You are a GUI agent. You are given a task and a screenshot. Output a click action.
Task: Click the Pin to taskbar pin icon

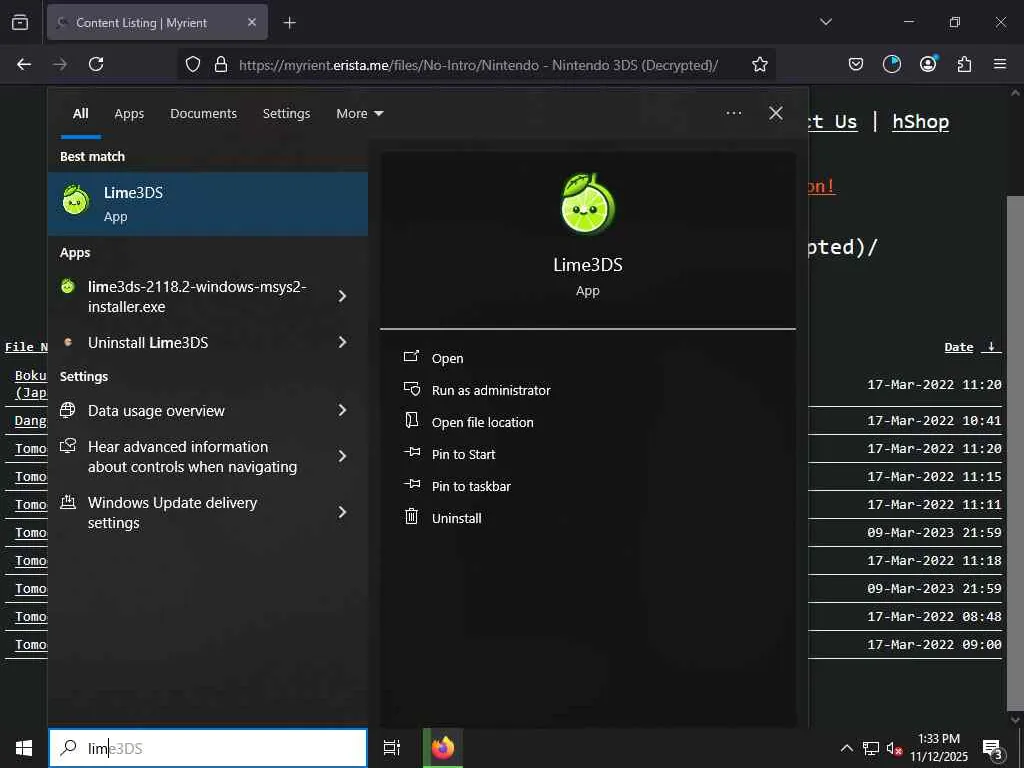[x=412, y=484]
